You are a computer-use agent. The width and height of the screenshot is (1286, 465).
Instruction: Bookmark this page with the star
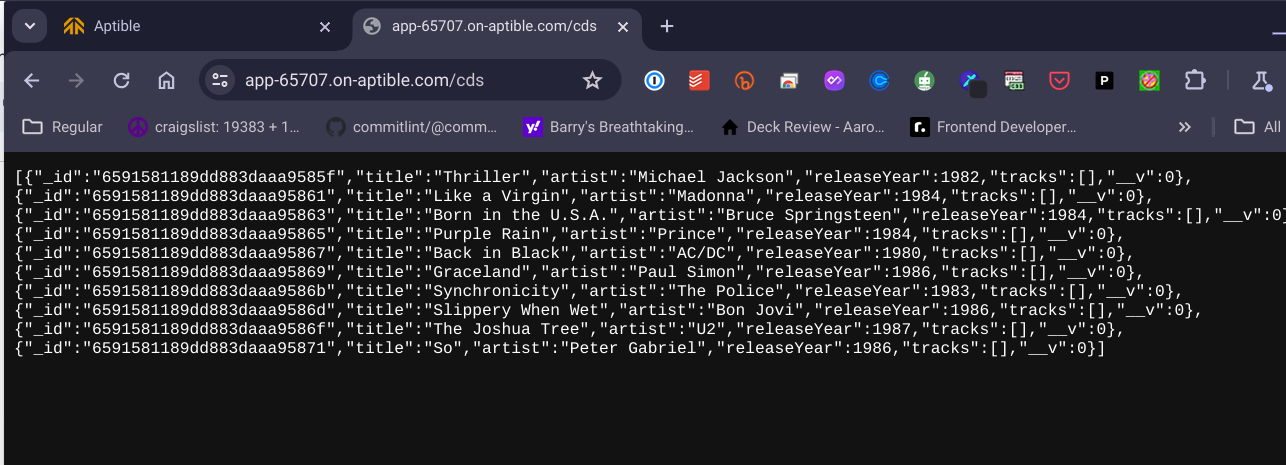click(x=592, y=80)
